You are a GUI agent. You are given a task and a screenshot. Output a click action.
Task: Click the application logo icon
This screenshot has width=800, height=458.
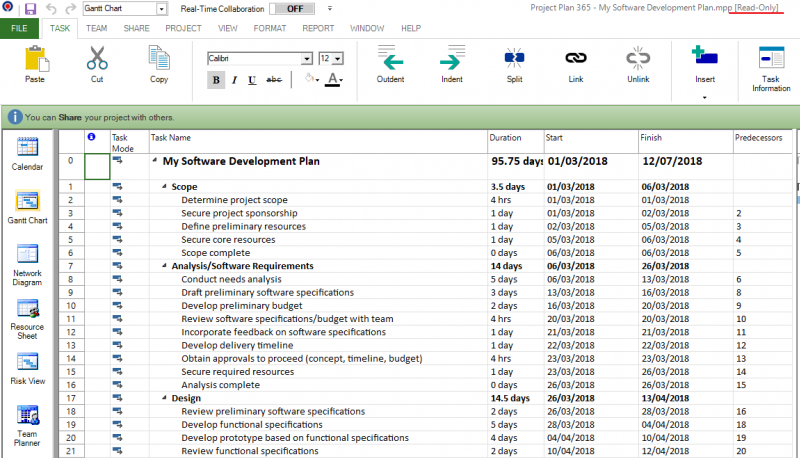pyautogui.click(x=8, y=7)
